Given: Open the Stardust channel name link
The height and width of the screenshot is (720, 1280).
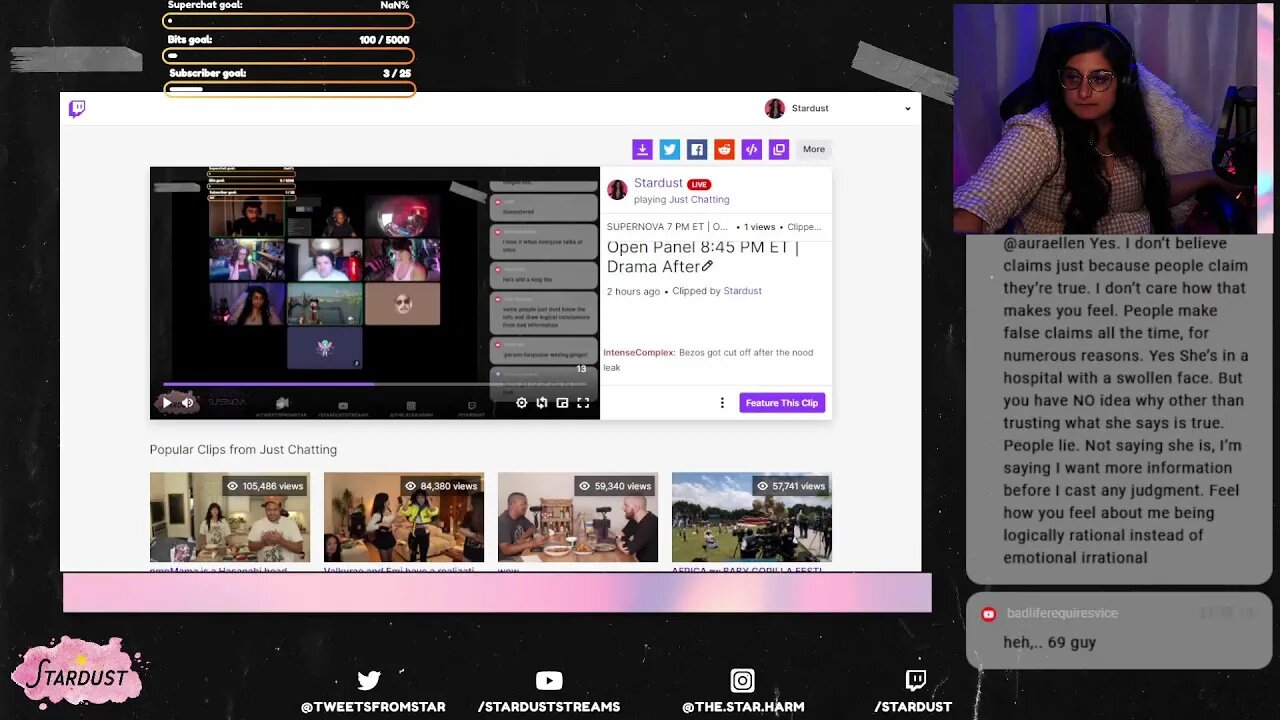Looking at the screenshot, I should (x=658, y=183).
